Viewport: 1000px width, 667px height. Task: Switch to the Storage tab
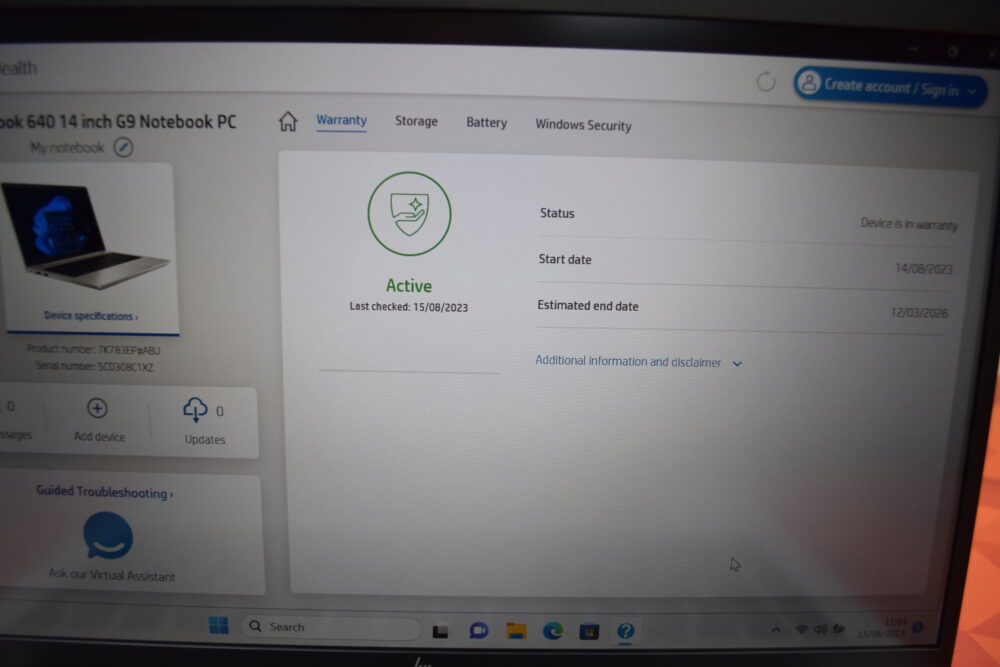(416, 121)
